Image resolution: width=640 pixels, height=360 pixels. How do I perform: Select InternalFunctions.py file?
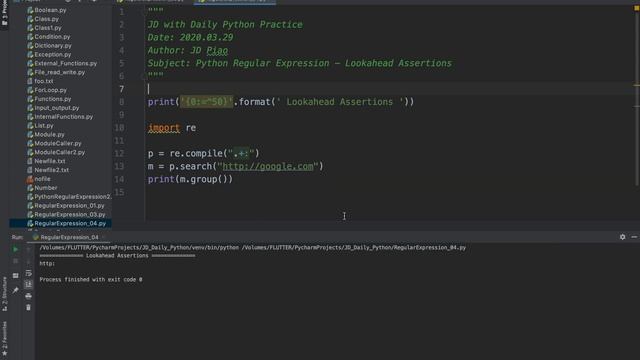click(64, 117)
